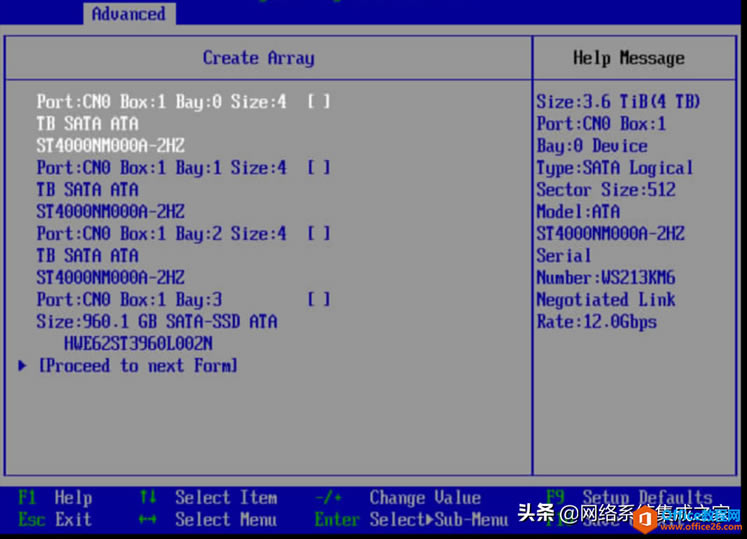Click the F1 Help legend
This screenshot has height=539, width=747.
(55, 498)
